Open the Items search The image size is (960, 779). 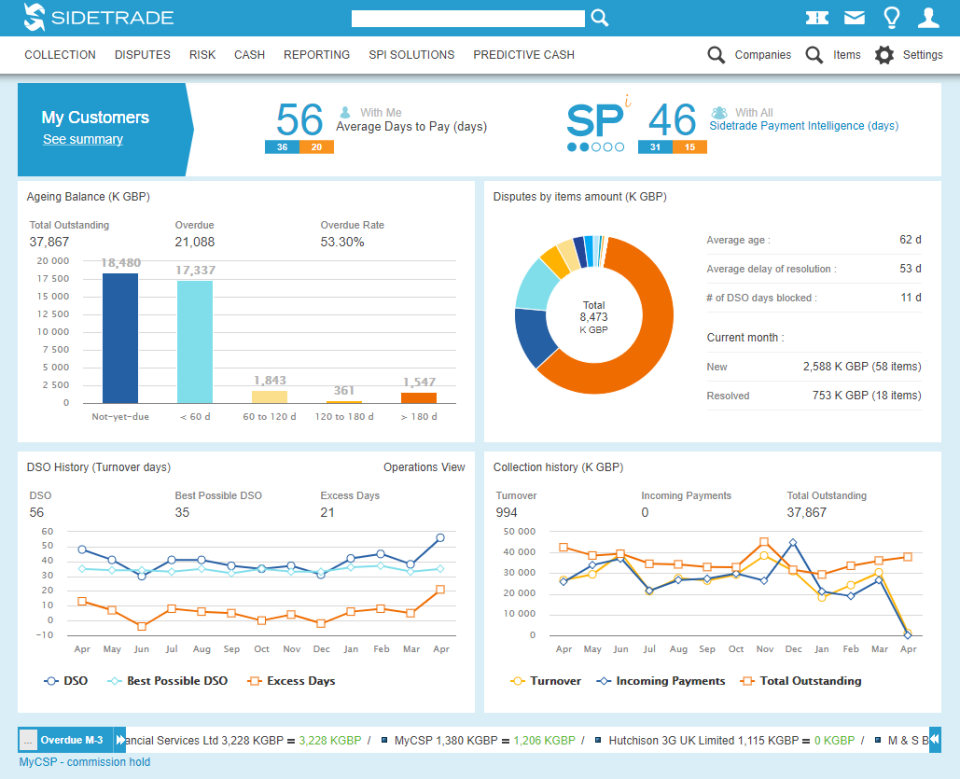point(832,55)
